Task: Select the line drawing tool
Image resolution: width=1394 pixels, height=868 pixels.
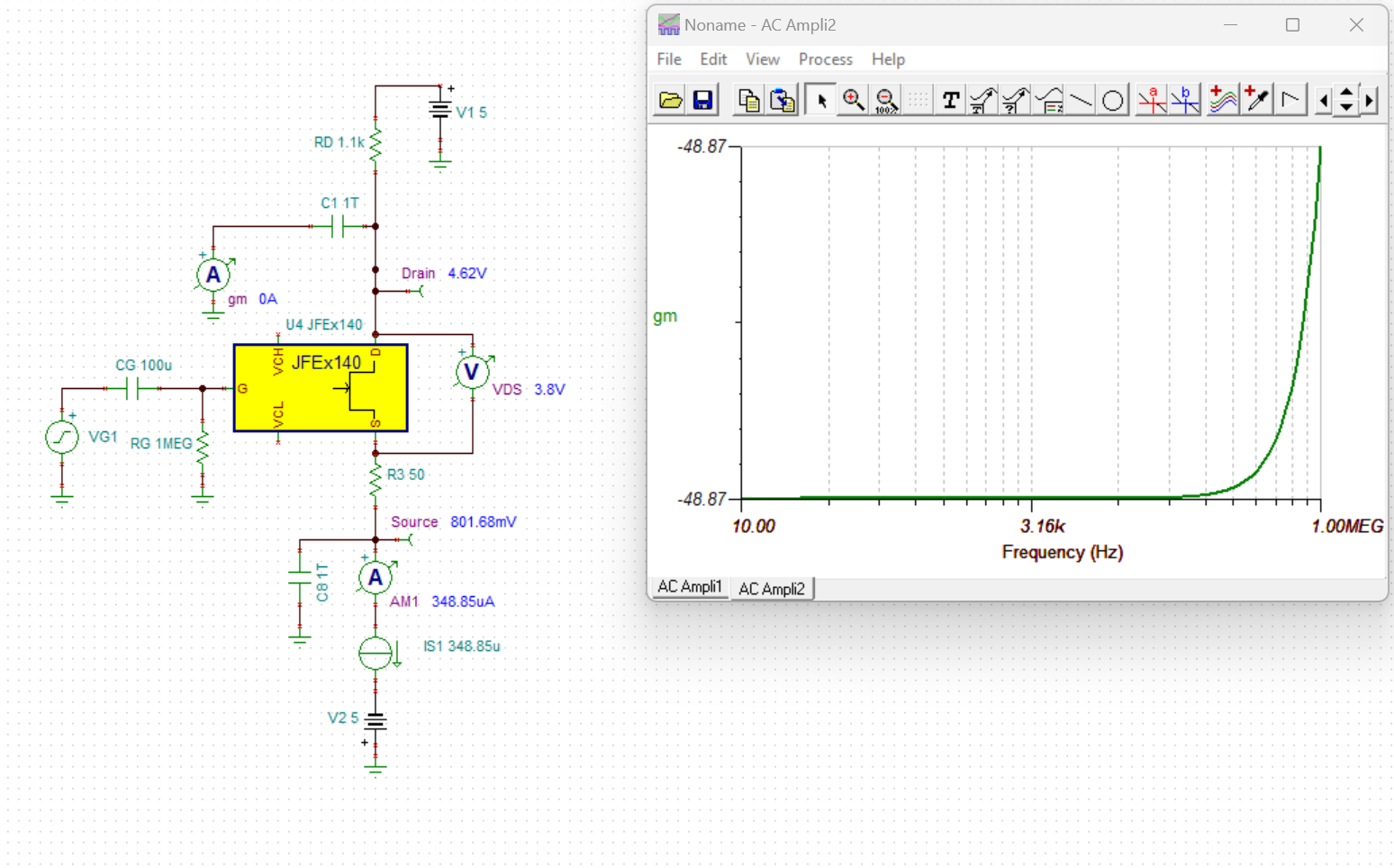Action: [x=1081, y=100]
